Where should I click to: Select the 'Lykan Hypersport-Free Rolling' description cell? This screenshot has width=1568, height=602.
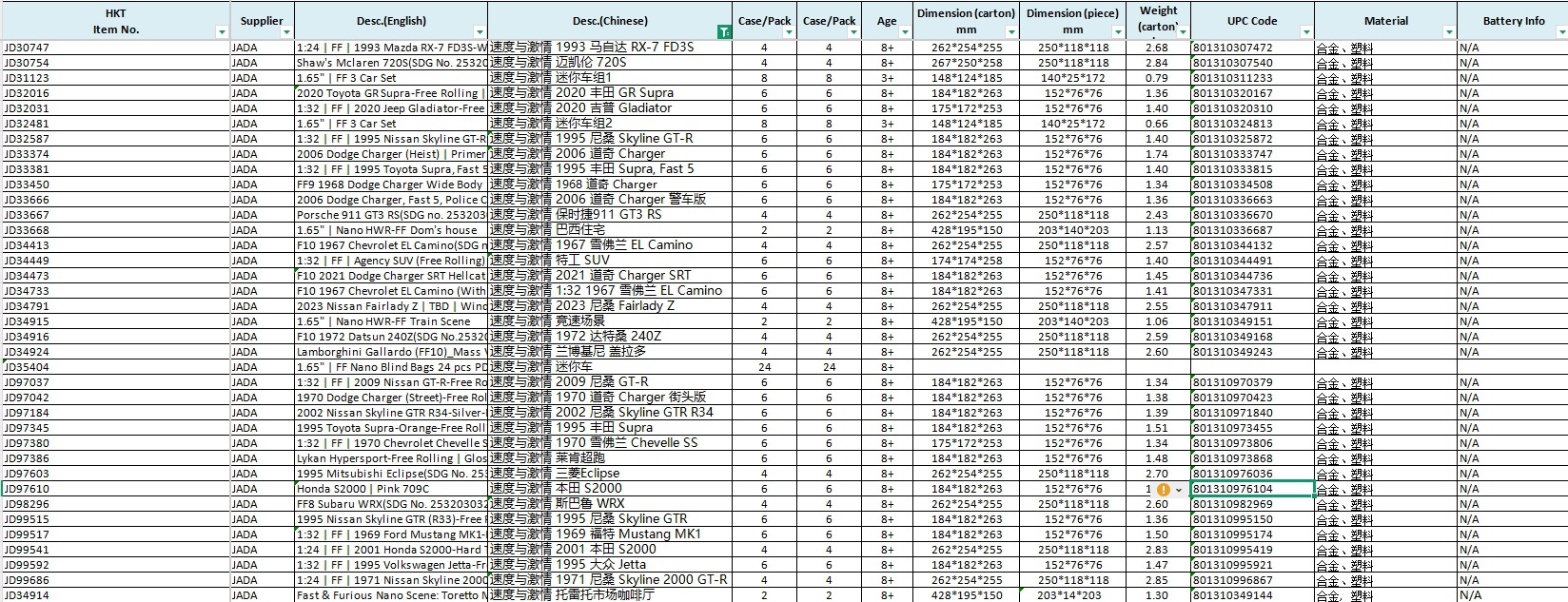click(391, 458)
